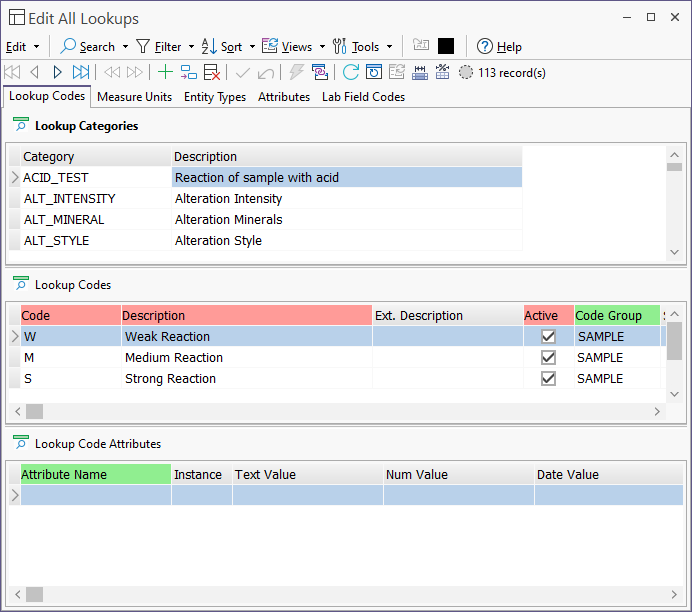Click the Sort toolbar button
The height and width of the screenshot is (612, 692).
tap(222, 46)
